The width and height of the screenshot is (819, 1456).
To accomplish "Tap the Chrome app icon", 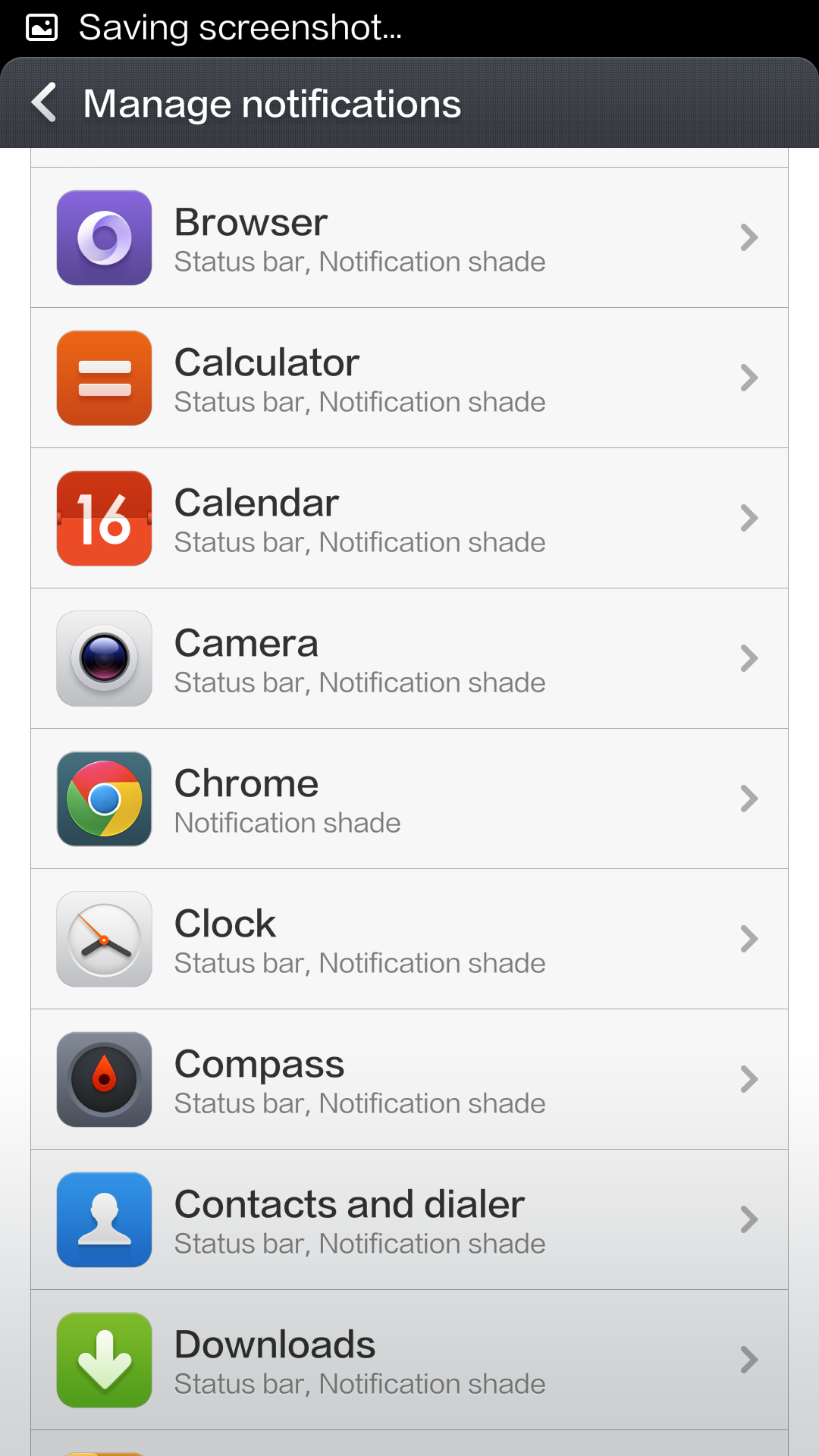I will pyautogui.click(x=105, y=799).
